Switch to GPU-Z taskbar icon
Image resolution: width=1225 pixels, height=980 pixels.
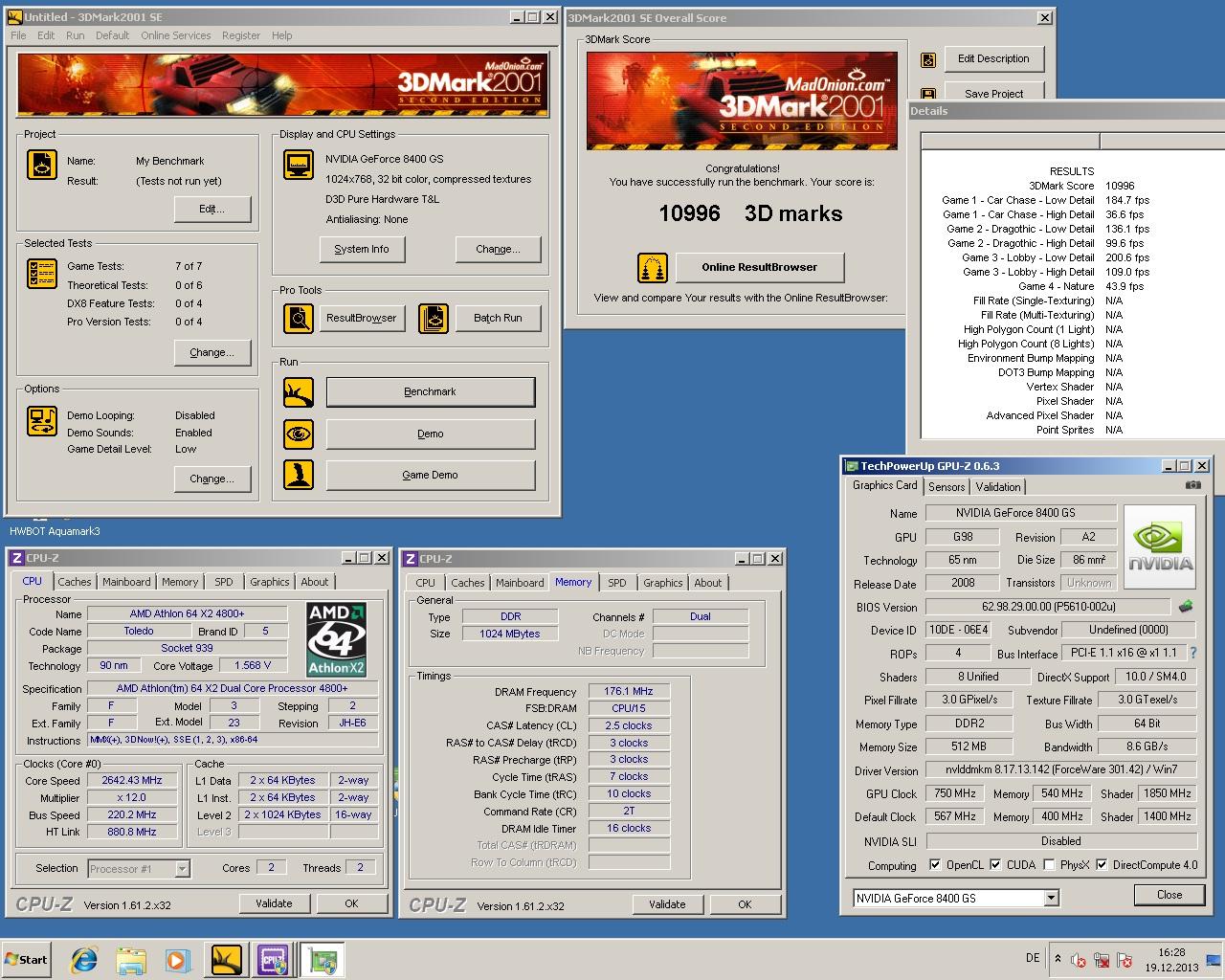point(323,960)
